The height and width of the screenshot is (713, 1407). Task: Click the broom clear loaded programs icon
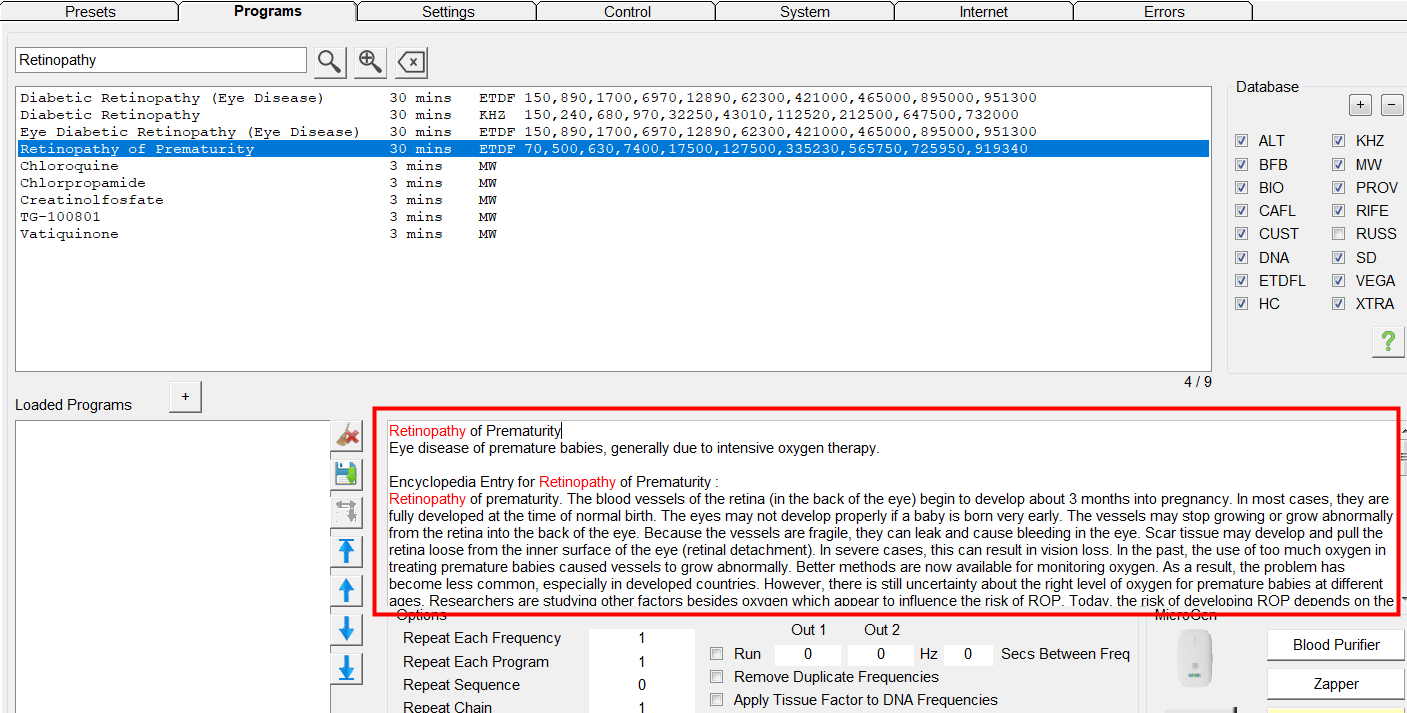[347, 436]
